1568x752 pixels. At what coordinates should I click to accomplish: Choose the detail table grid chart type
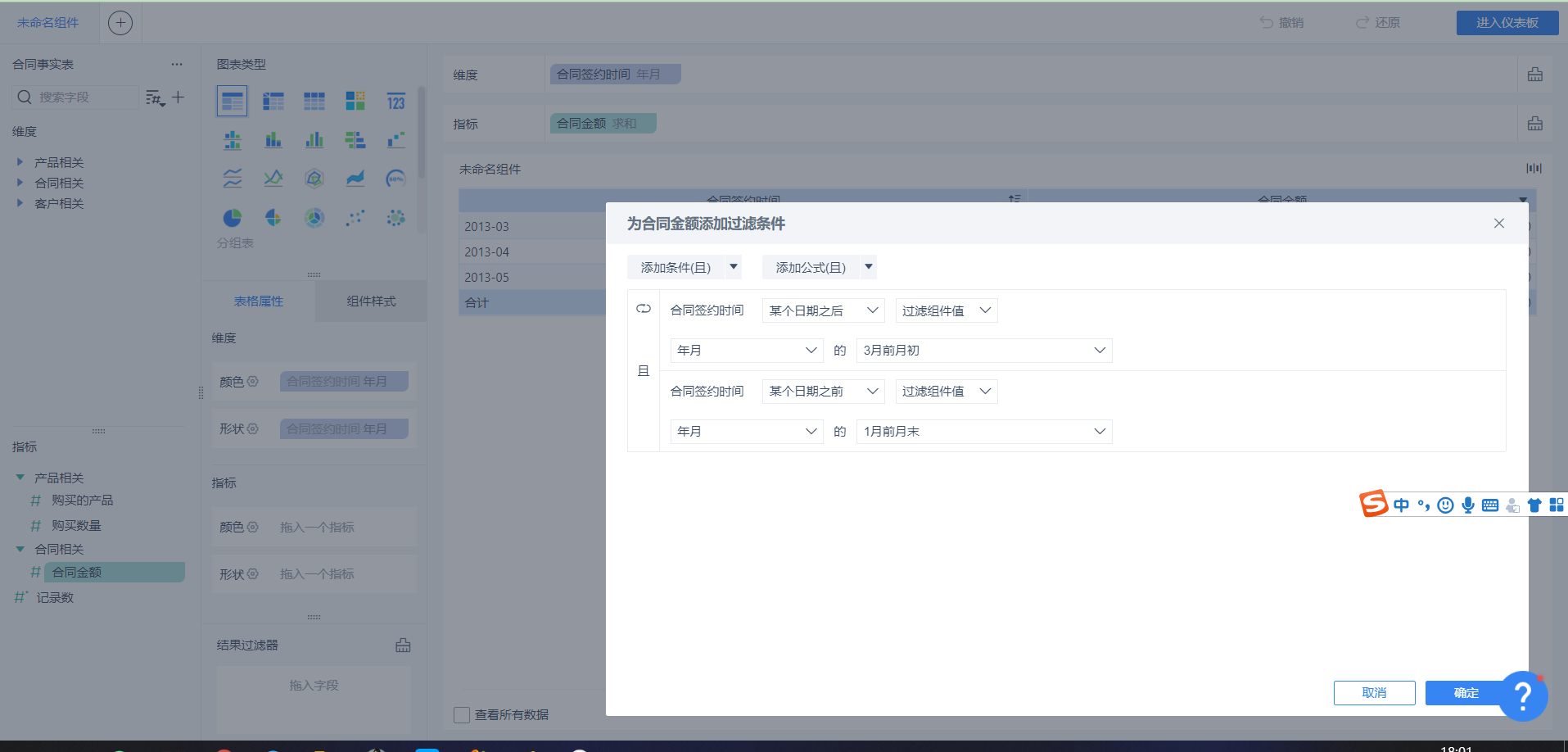(314, 101)
